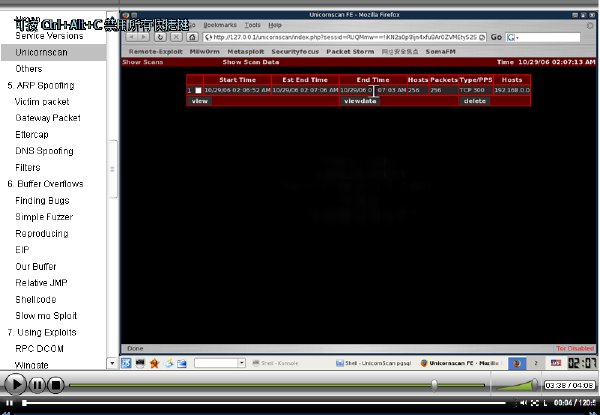Viewport: 600px width, 415px height.
Task: Click the Firefox forward arrow button
Action: 144,37
